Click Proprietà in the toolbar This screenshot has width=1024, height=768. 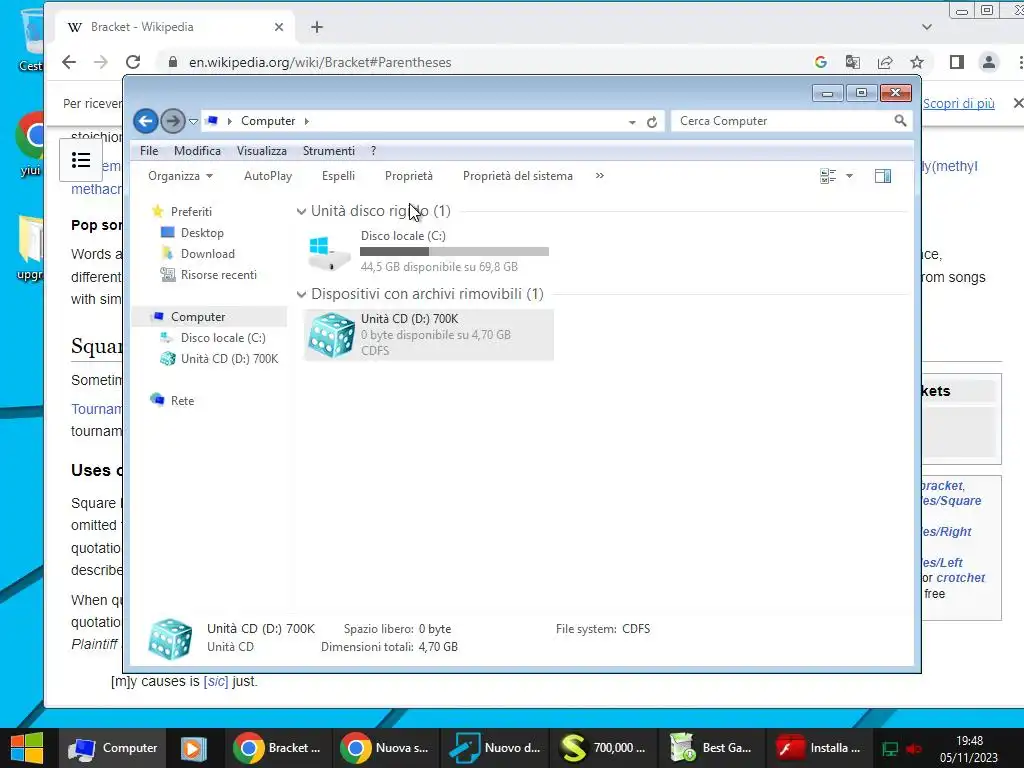[x=409, y=176]
